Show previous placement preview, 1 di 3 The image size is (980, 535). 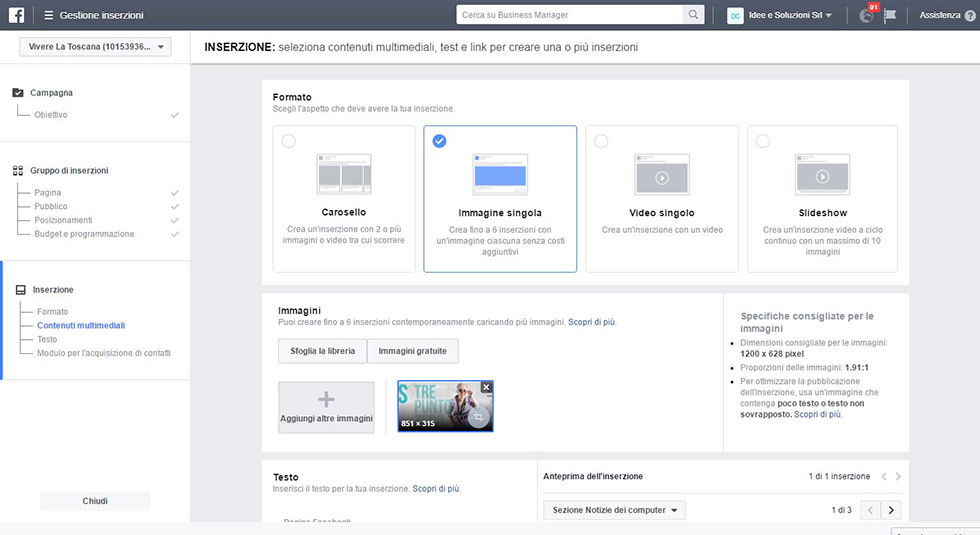coord(871,510)
